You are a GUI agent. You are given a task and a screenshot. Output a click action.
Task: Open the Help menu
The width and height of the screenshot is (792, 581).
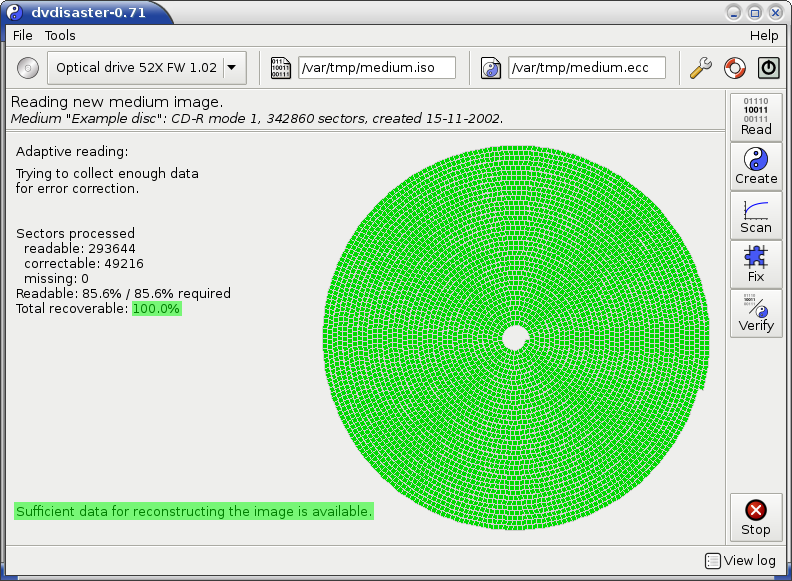[763, 35]
